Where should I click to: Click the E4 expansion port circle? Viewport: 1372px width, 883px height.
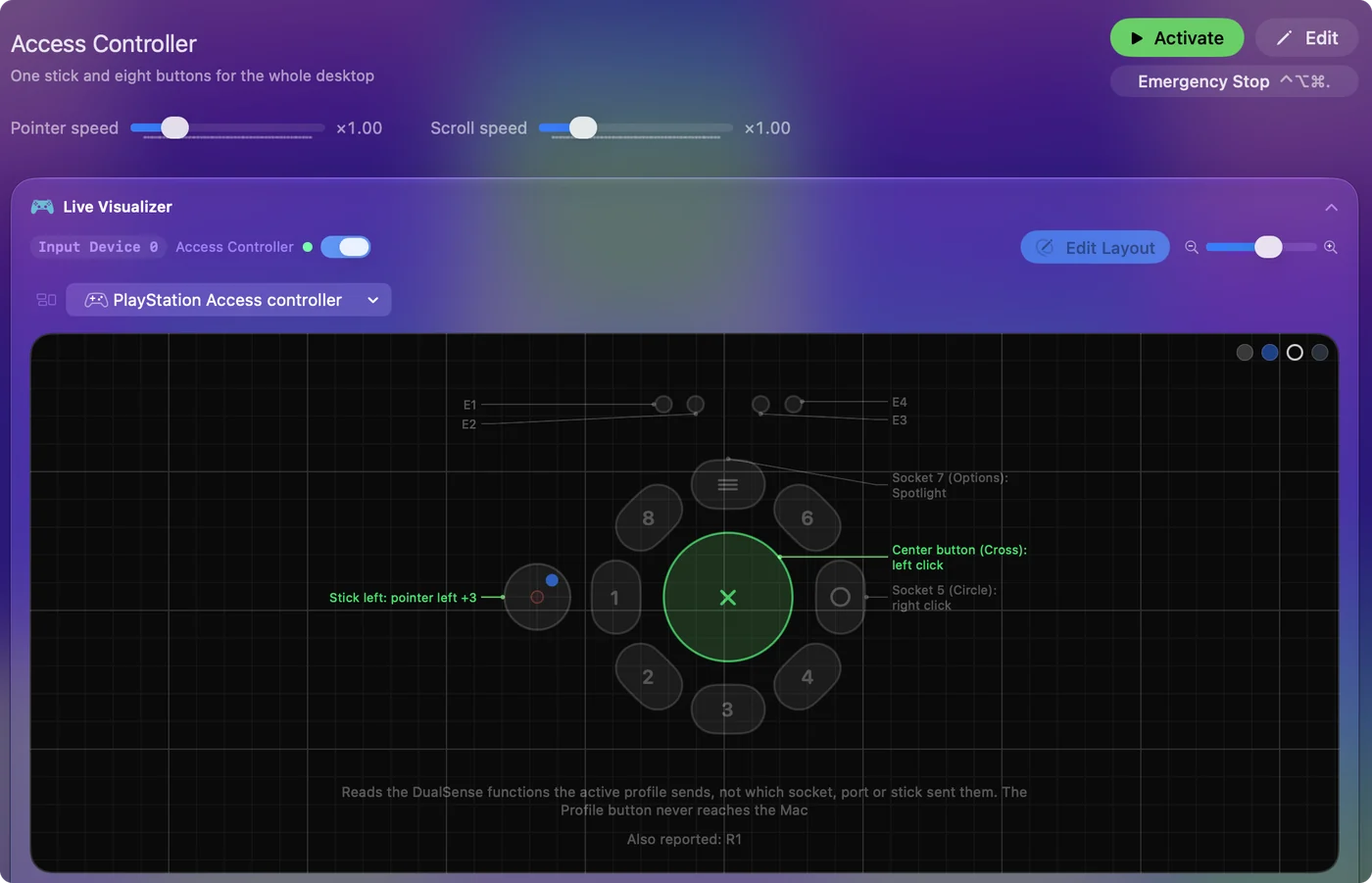[794, 404]
